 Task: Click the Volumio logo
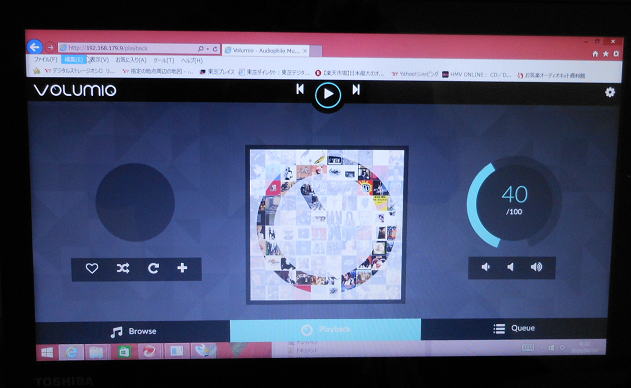(75, 90)
